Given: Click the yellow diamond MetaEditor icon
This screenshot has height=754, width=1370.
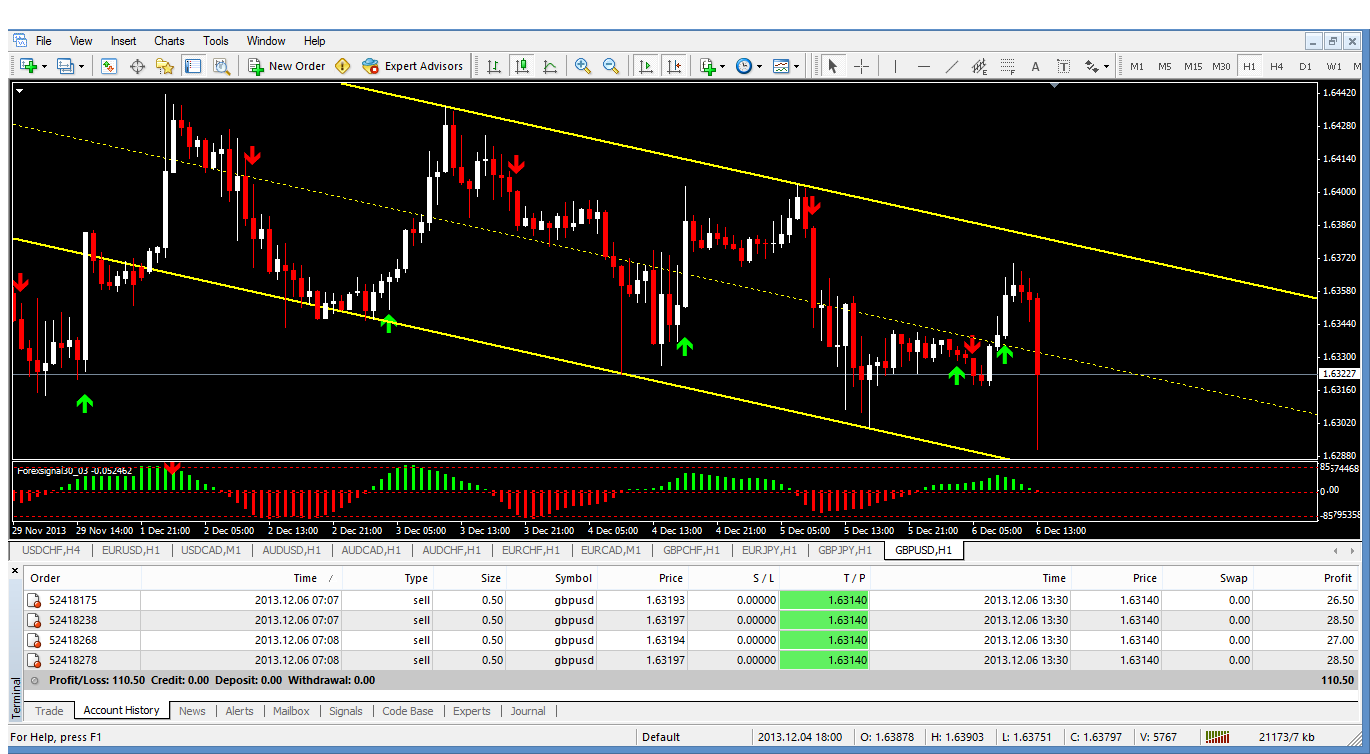Looking at the screenshot, I should tap(343, 66).
